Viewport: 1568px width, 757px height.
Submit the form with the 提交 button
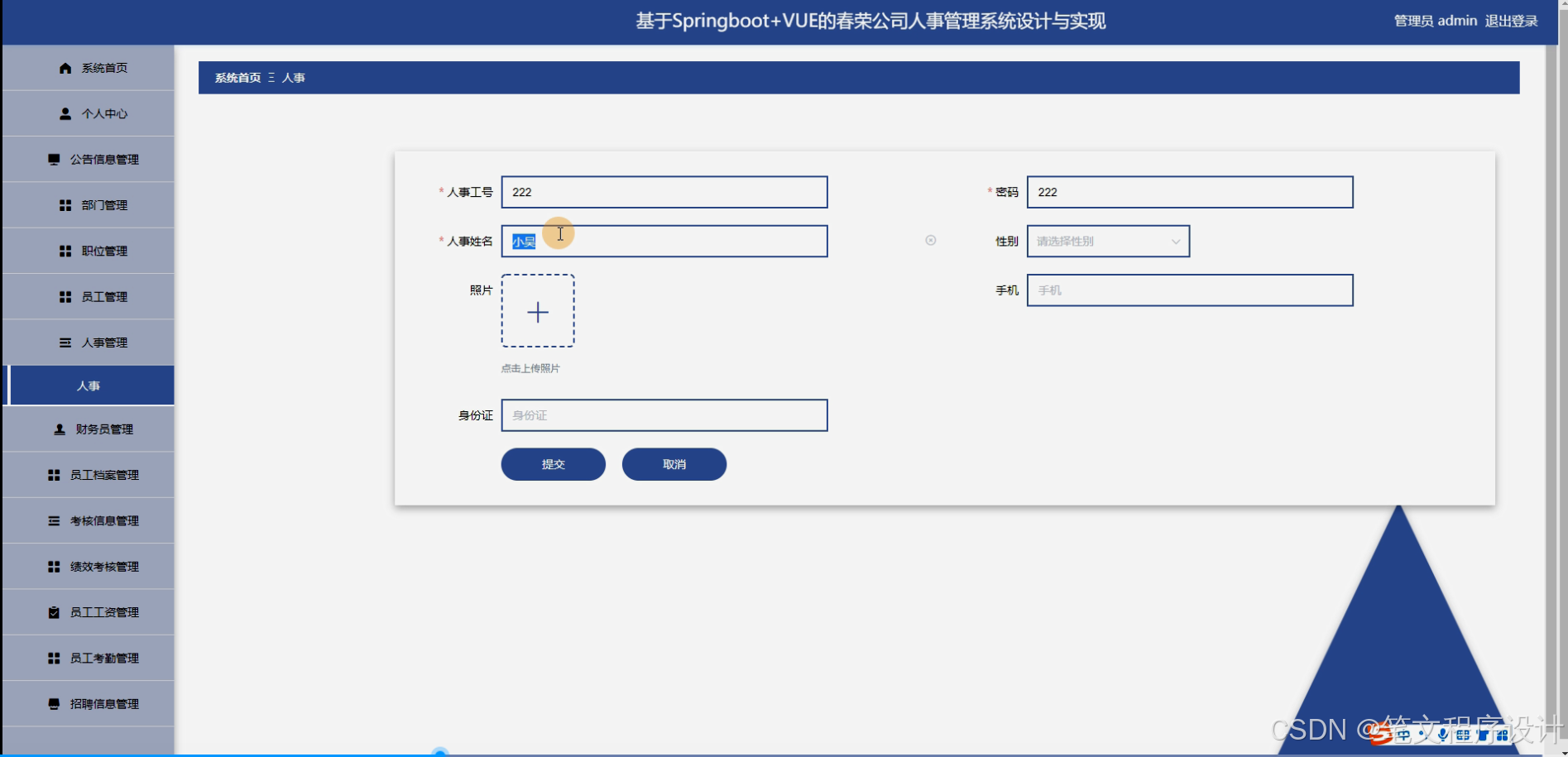(552, 464)
